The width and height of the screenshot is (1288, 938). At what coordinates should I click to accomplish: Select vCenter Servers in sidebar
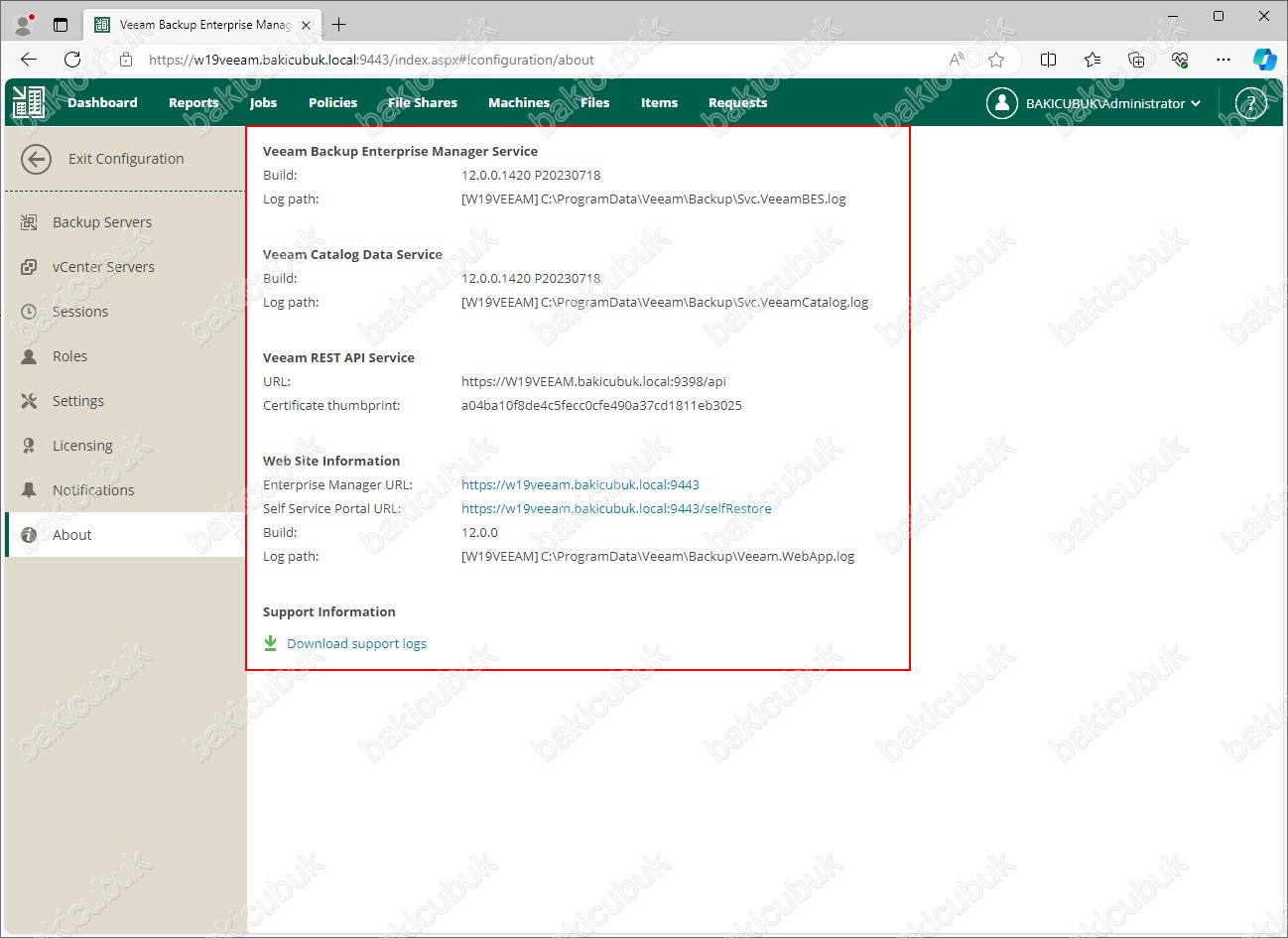coord(125,267)
